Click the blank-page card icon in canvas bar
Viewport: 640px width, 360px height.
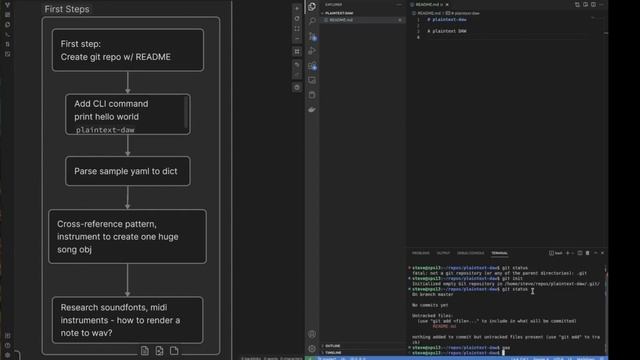pyautogui.click(x=174, y=351)
